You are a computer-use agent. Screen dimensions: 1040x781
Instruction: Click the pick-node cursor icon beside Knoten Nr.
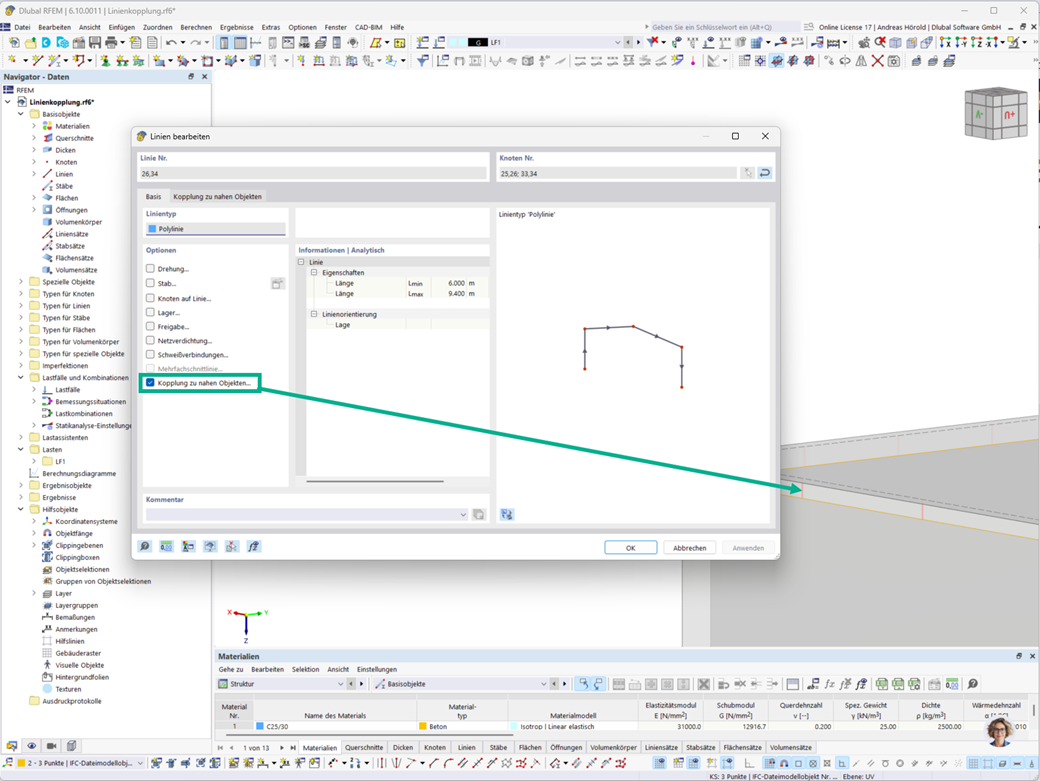748,173
